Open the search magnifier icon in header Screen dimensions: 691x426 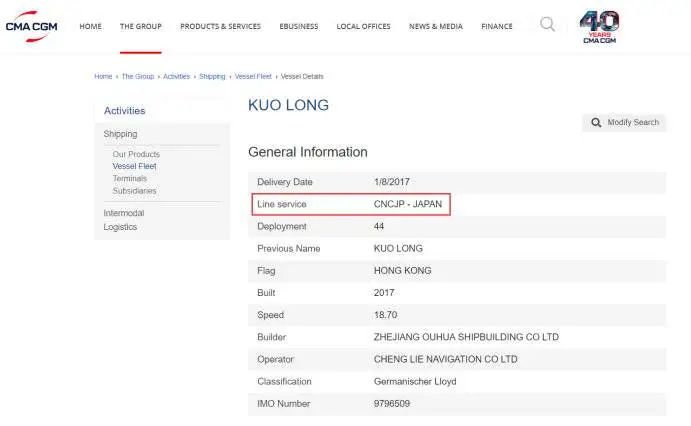(x=547, y=24)
